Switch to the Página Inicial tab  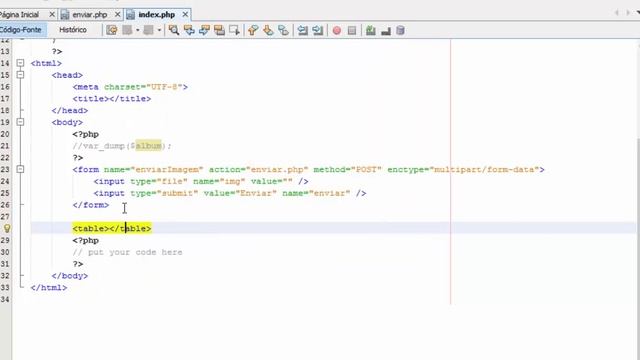(19, 15)
